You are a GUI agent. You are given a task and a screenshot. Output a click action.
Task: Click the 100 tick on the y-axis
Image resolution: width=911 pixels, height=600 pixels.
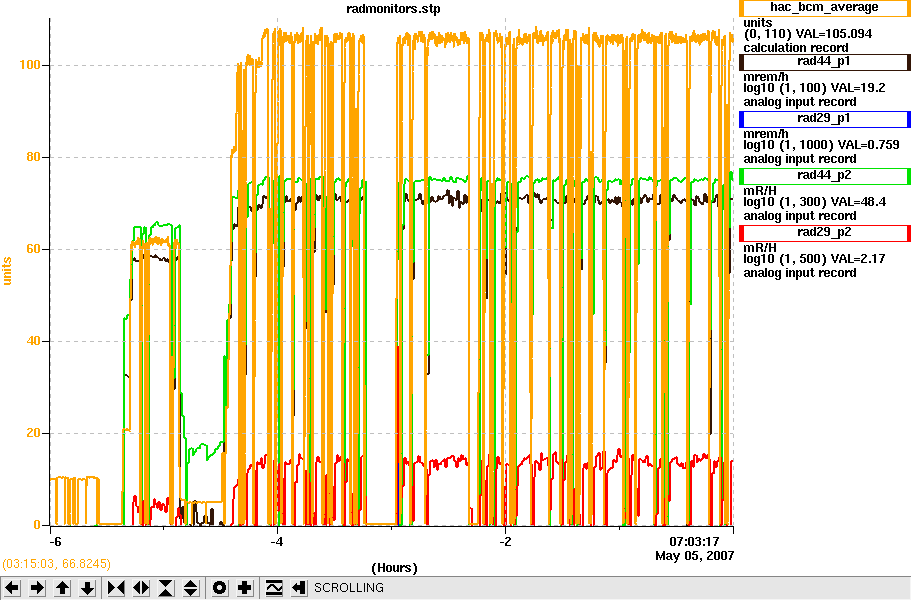click(30, 65)
